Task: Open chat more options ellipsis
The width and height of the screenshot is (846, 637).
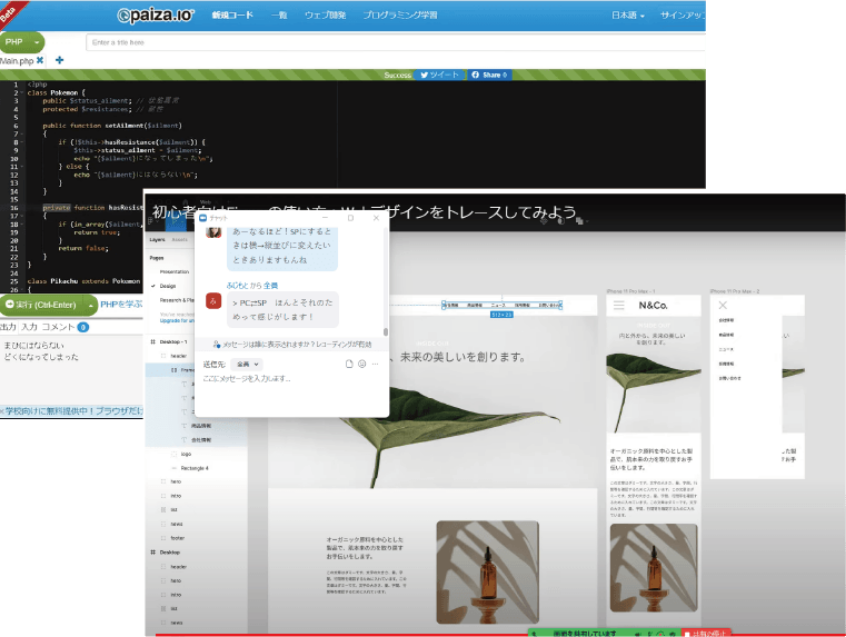Action: coord(375,364)
